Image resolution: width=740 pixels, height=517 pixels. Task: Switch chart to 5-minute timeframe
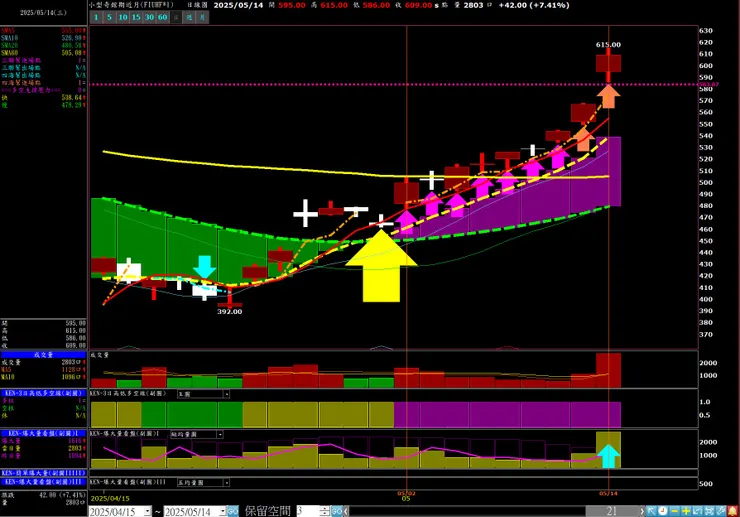point(109,17)
